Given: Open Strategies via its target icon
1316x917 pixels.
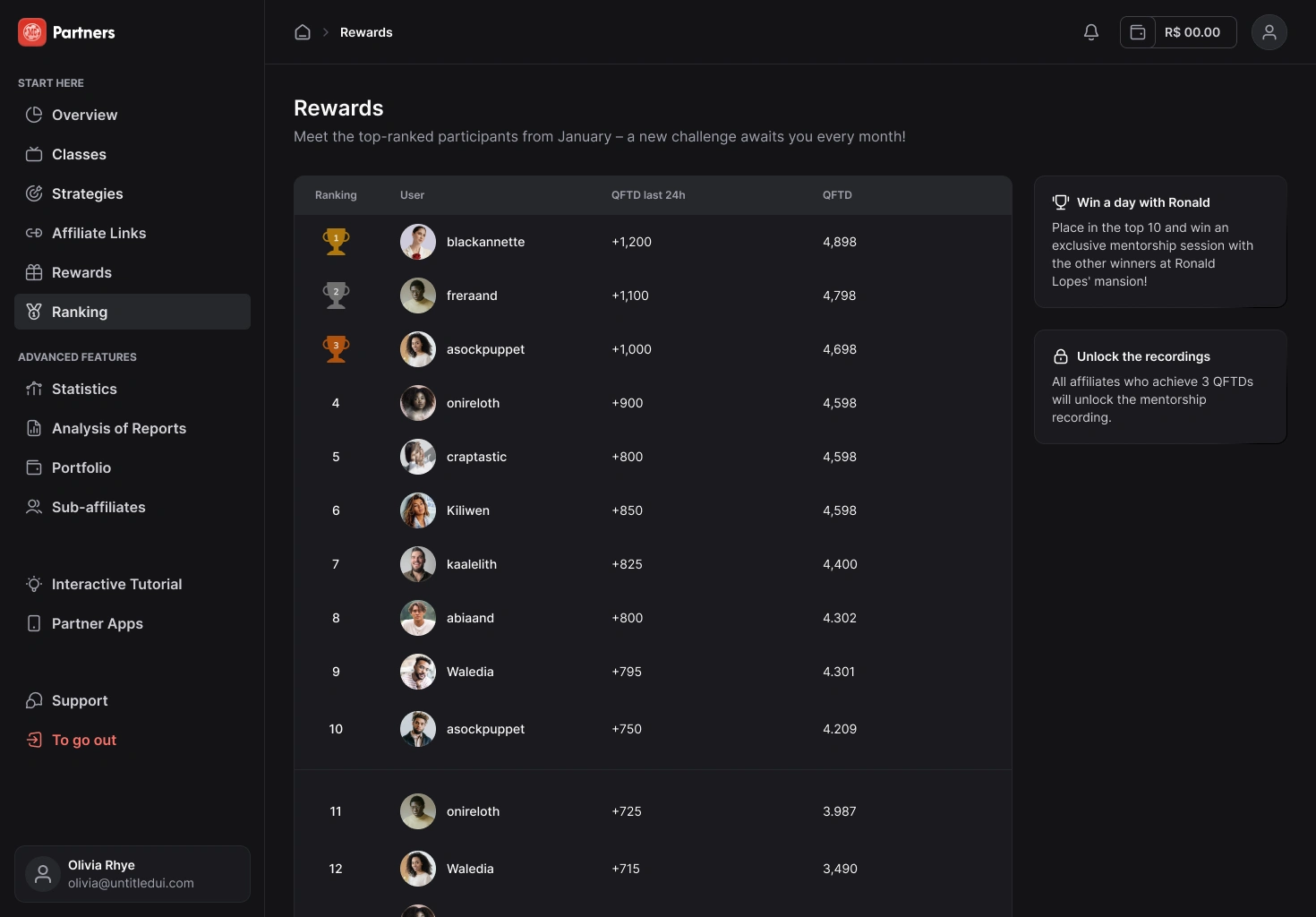Looking at the screenshot, I should [34, 193].
